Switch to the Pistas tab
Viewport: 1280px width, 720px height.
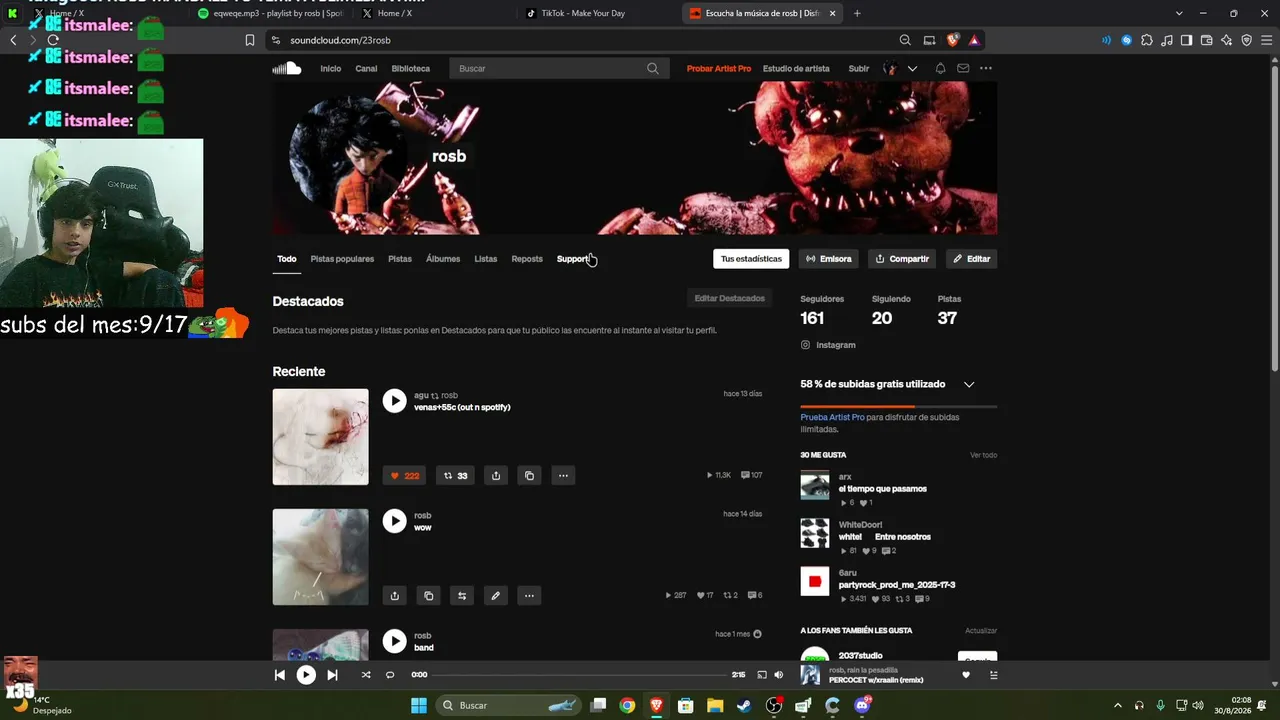coord(400,259)
